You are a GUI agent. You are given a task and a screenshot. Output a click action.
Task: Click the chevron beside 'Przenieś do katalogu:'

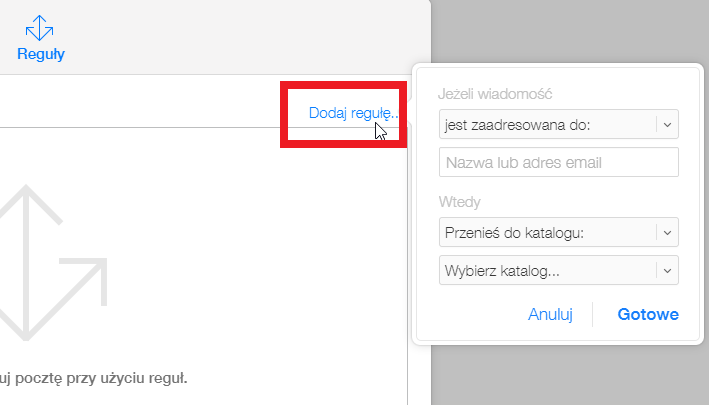667,232
